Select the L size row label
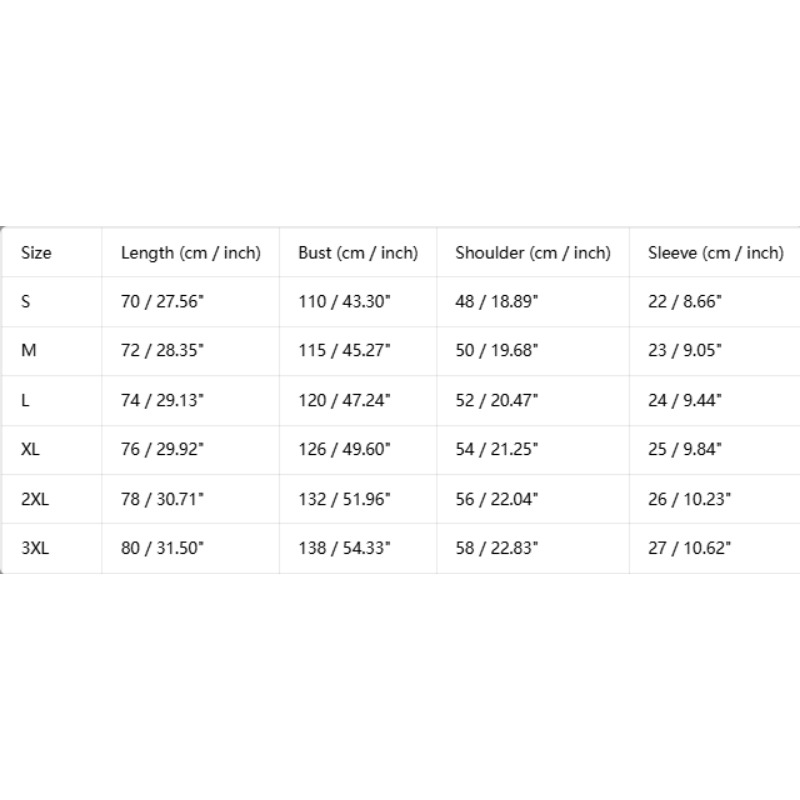This screenshot has height=800, width=800. click(x=25, y=401)
